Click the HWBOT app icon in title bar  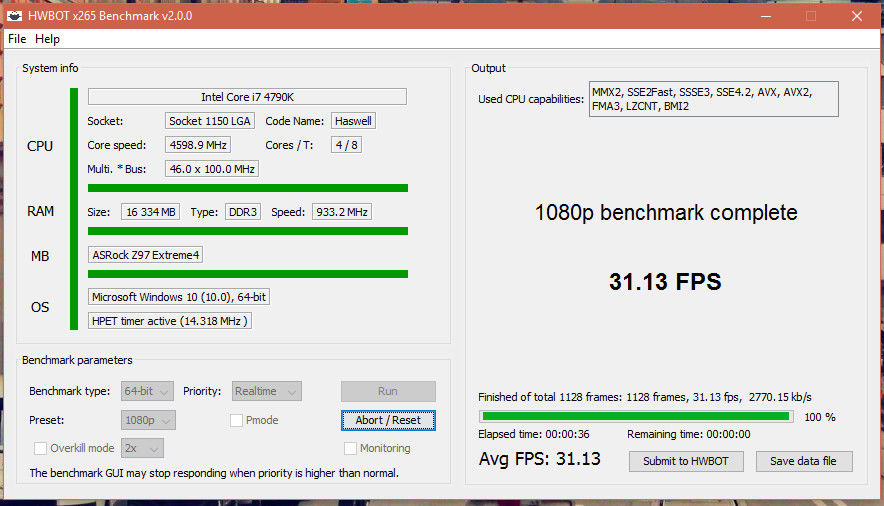14,16
